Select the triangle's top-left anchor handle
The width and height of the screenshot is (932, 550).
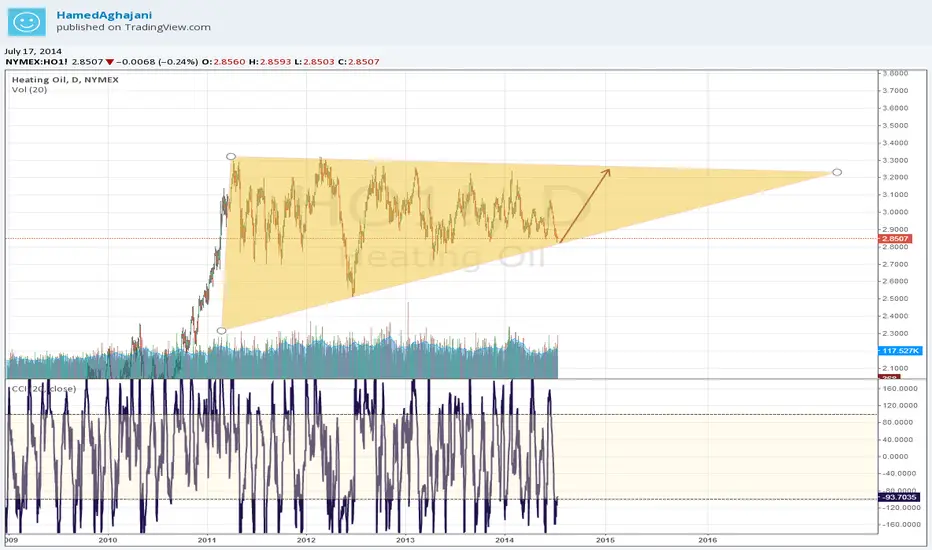coord(231,156)
